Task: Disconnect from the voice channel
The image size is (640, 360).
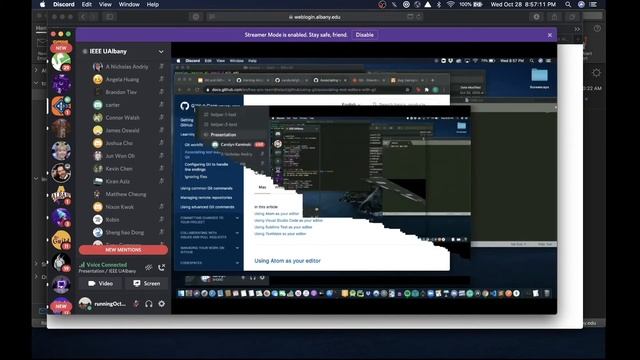Action: tap(162, 267)
